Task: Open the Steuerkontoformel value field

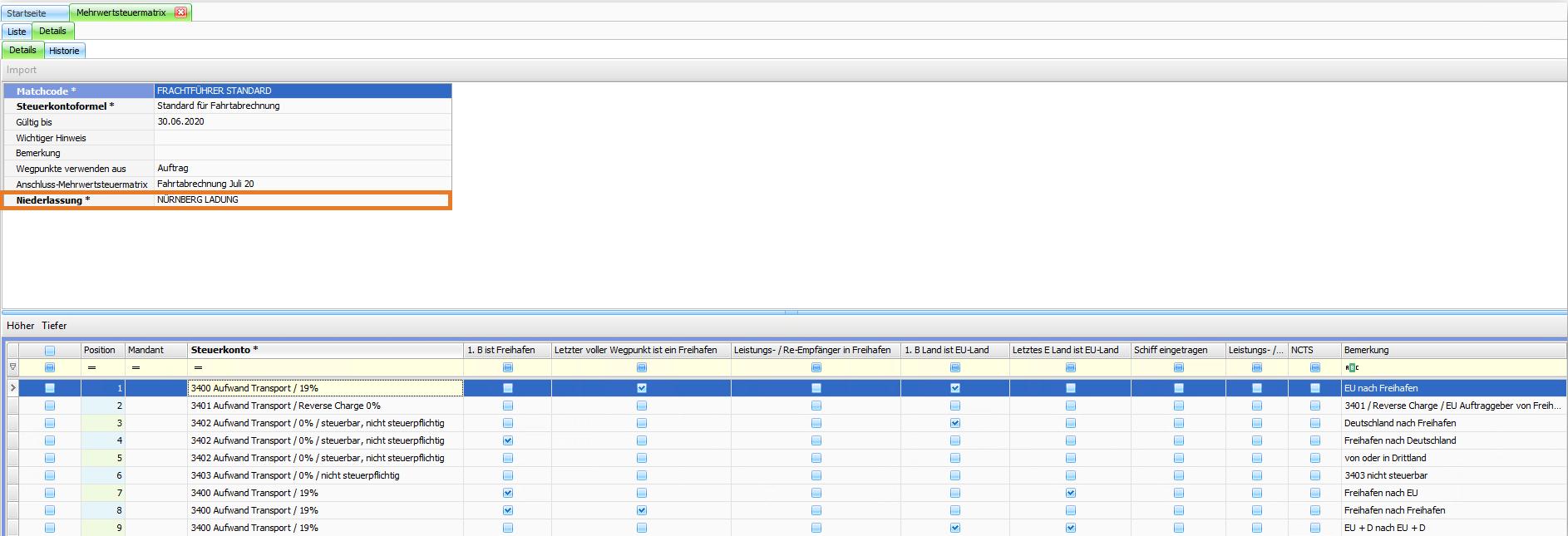Action: [x=303, y=106]
